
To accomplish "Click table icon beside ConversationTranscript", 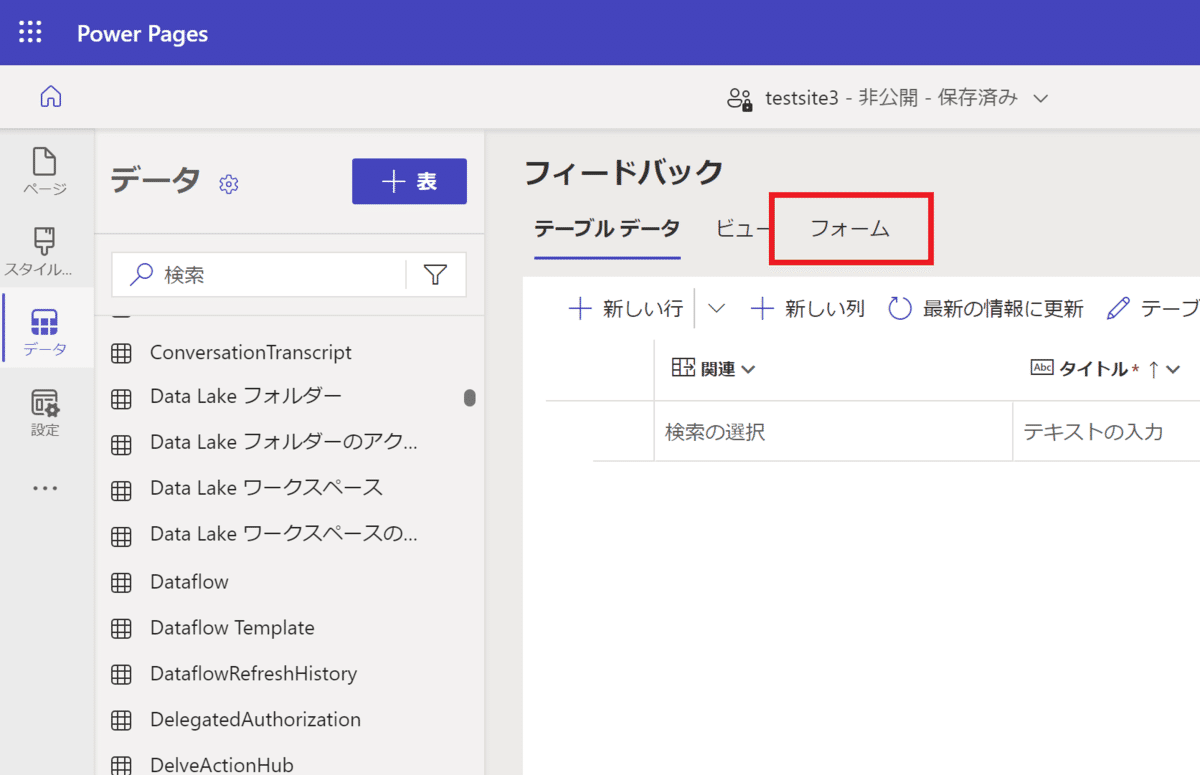I will [121, 353].
